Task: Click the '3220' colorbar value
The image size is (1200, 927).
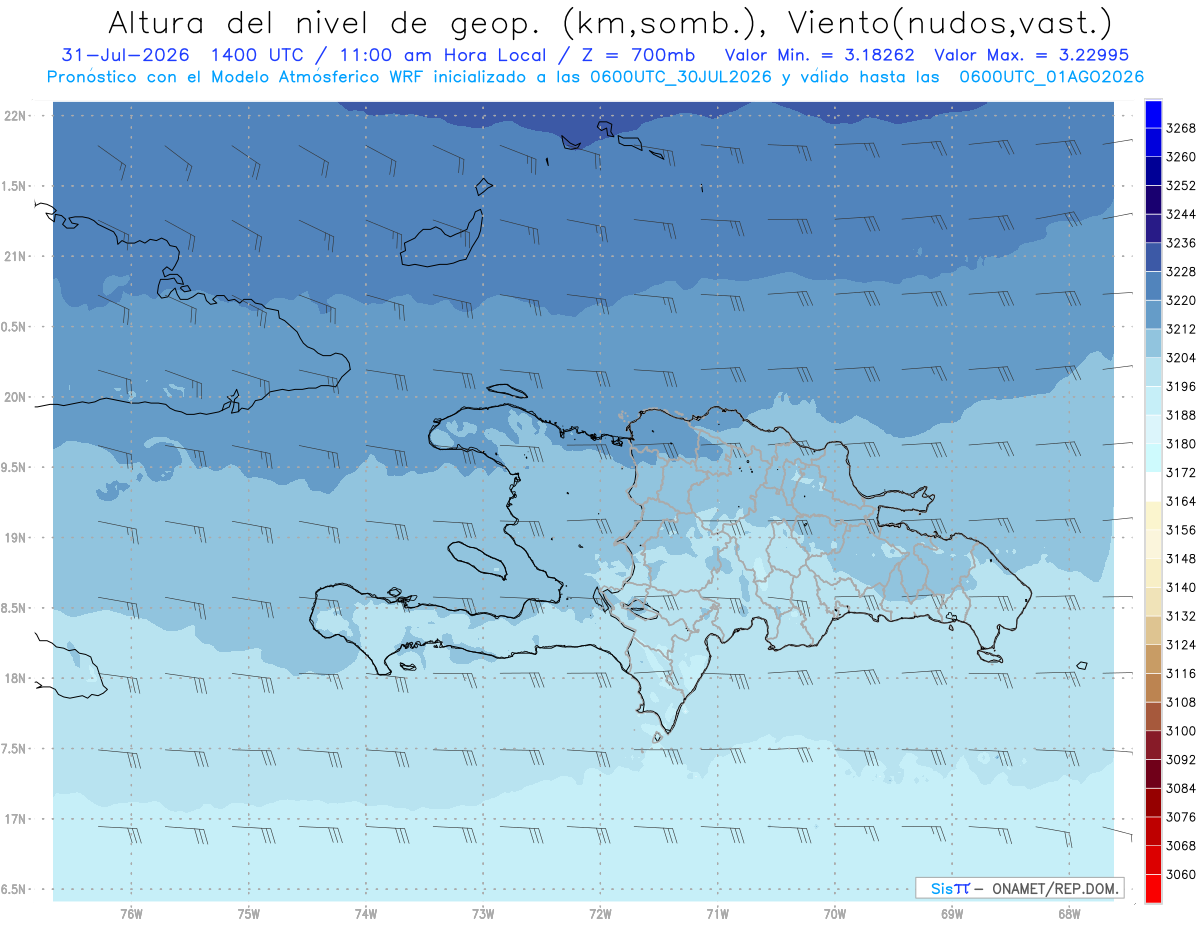Action: 1181,300
